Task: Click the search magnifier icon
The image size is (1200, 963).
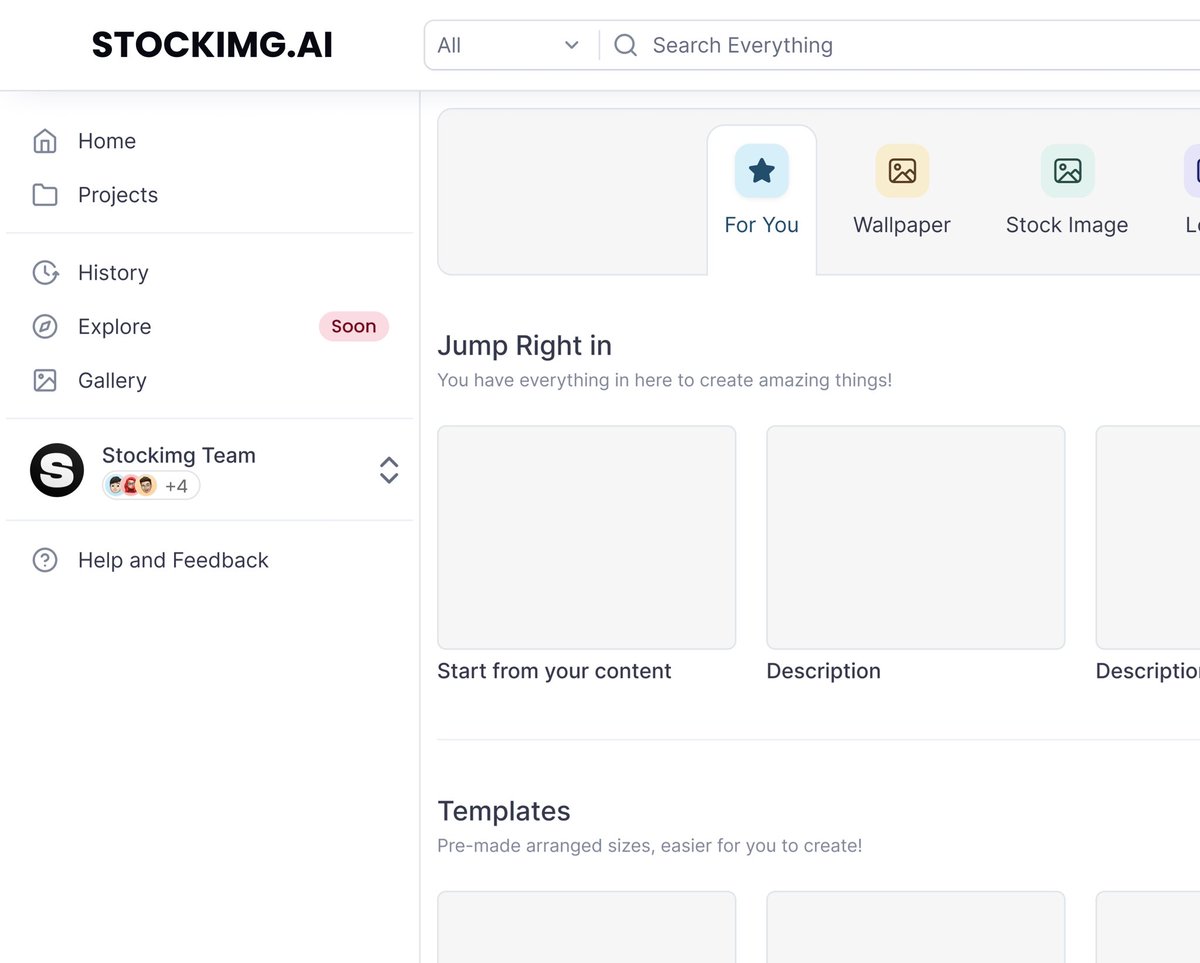Action: tap(625, 45)
